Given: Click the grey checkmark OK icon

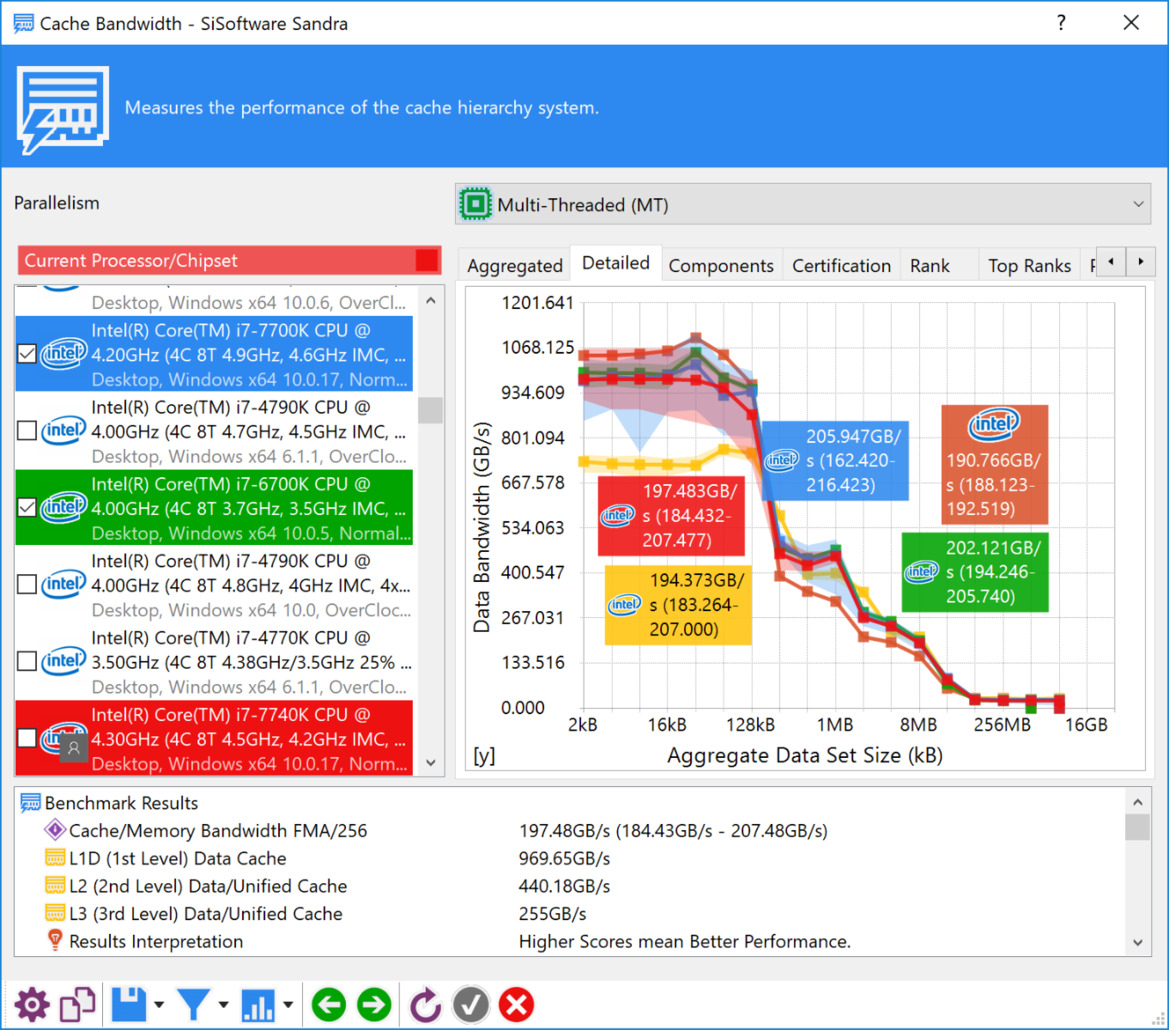Looking at the screenshot, I should tap(470, 1005).
